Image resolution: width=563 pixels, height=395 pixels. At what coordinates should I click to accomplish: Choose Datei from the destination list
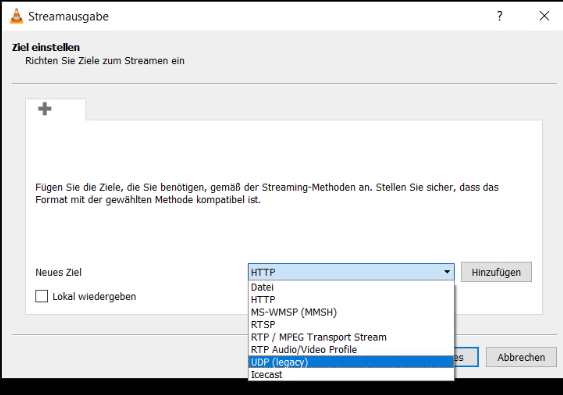[351, 287]
